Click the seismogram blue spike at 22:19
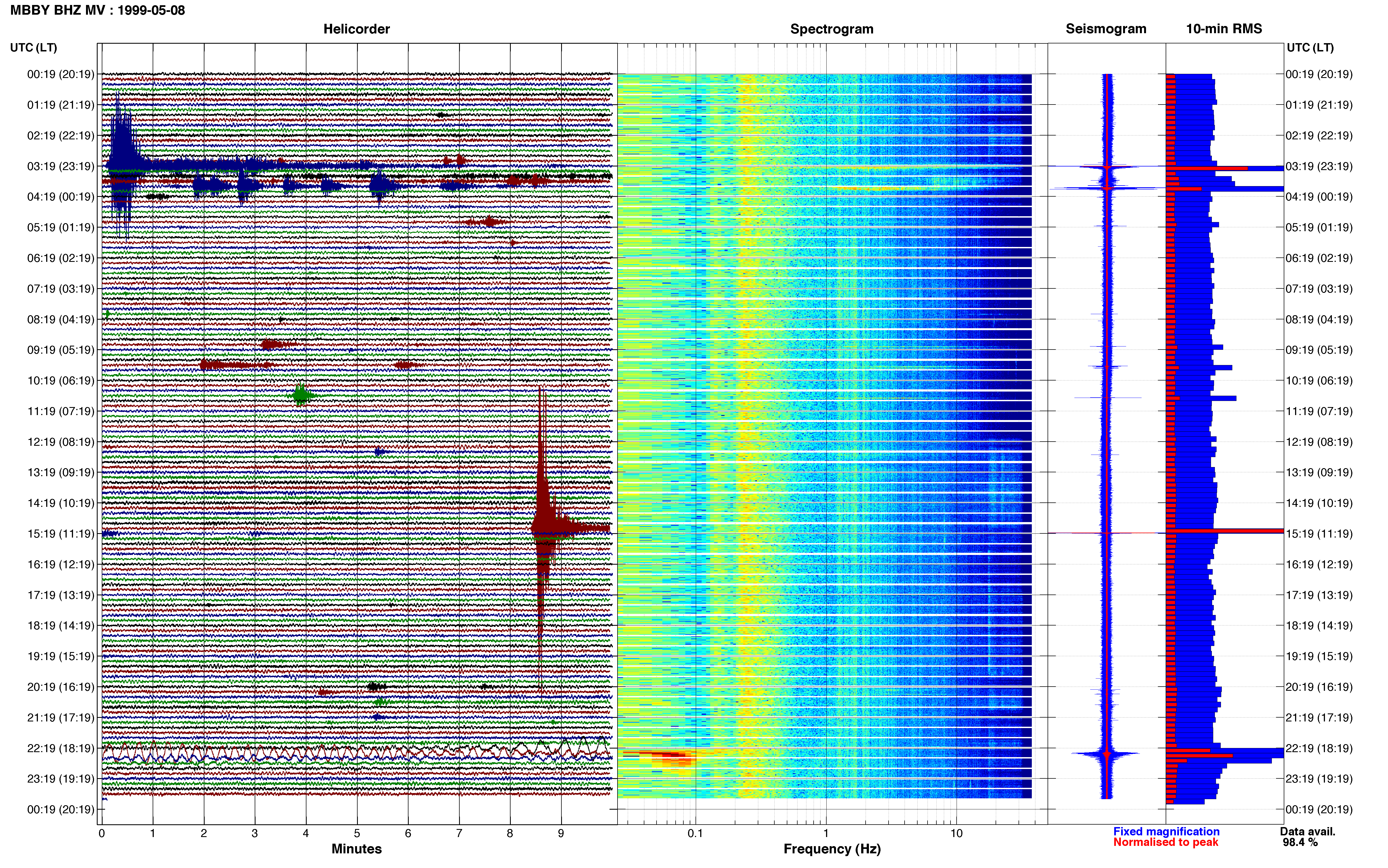The height and width of the screenshot is (868, 1388). pyautogui.click(x=1107, y=754)
